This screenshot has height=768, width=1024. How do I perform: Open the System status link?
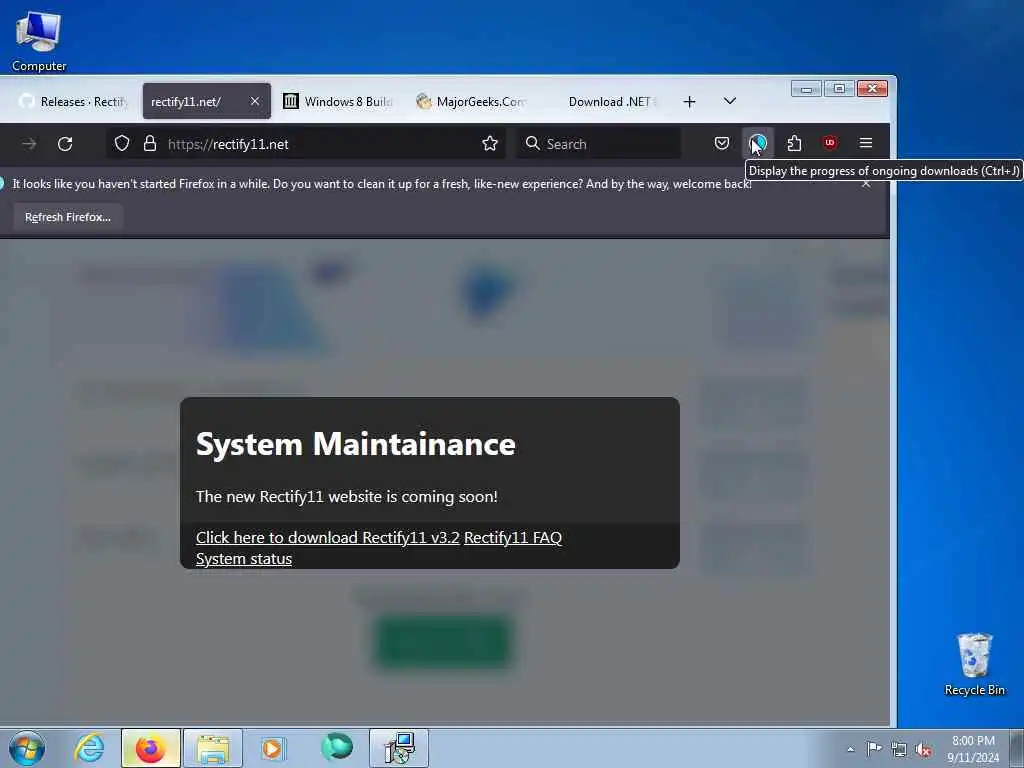pos(244,559)
